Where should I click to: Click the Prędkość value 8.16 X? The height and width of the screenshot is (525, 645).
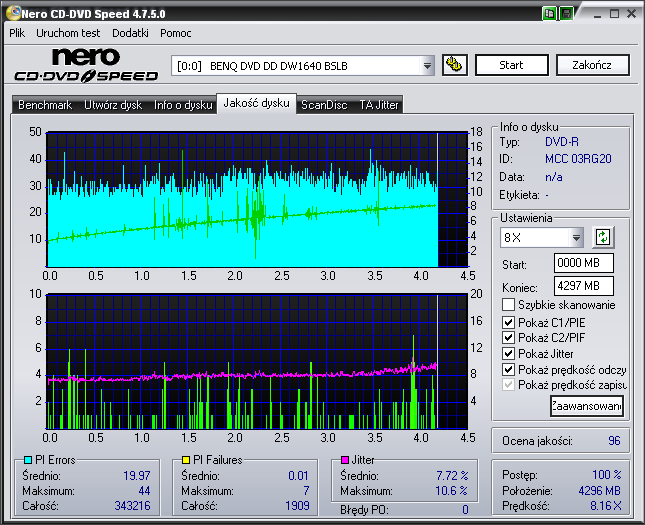tap(606, 506)
